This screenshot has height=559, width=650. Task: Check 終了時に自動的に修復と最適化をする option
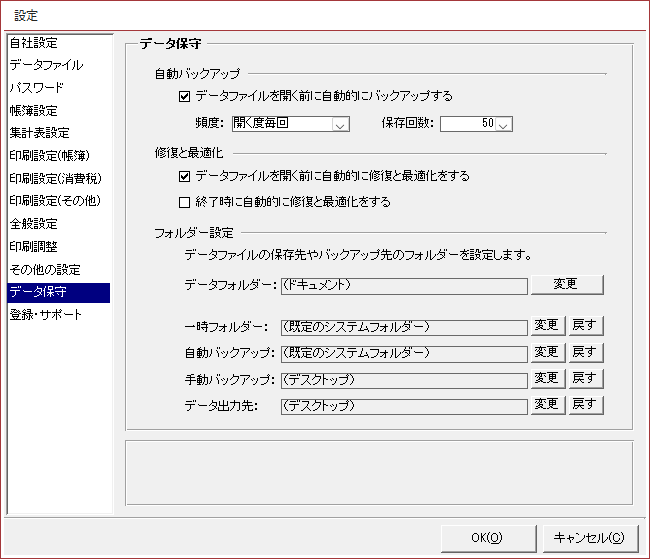184,201
